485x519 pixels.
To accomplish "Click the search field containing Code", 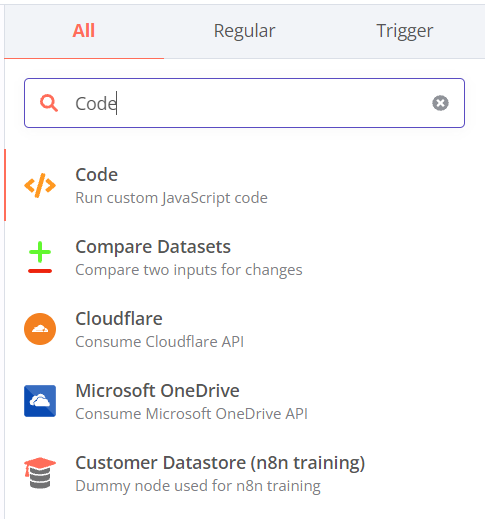I will [244, 103].
